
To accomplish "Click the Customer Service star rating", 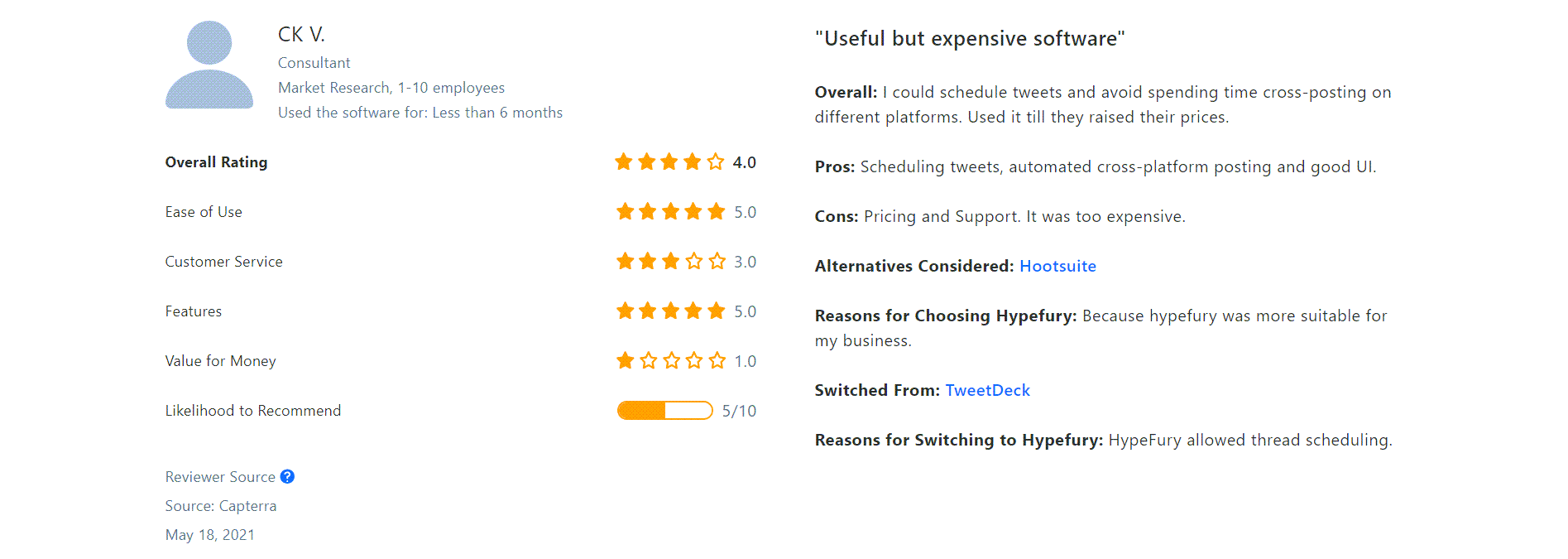I will pos(670,261).
